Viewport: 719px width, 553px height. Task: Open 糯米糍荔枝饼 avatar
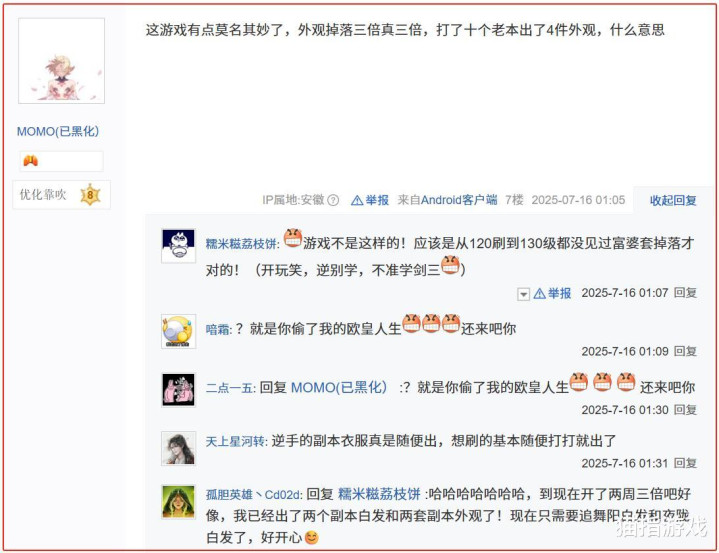(x=178, y=246)
